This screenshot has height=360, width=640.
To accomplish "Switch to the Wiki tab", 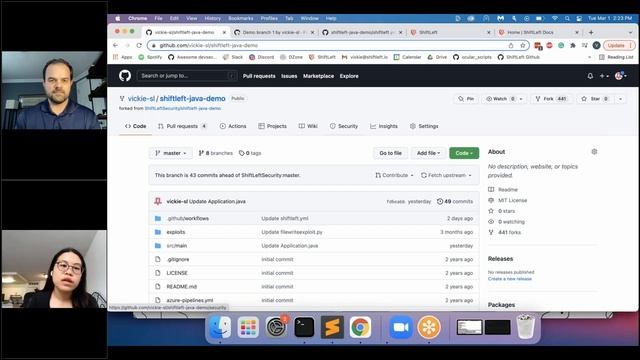I will (x=308, y=126).
